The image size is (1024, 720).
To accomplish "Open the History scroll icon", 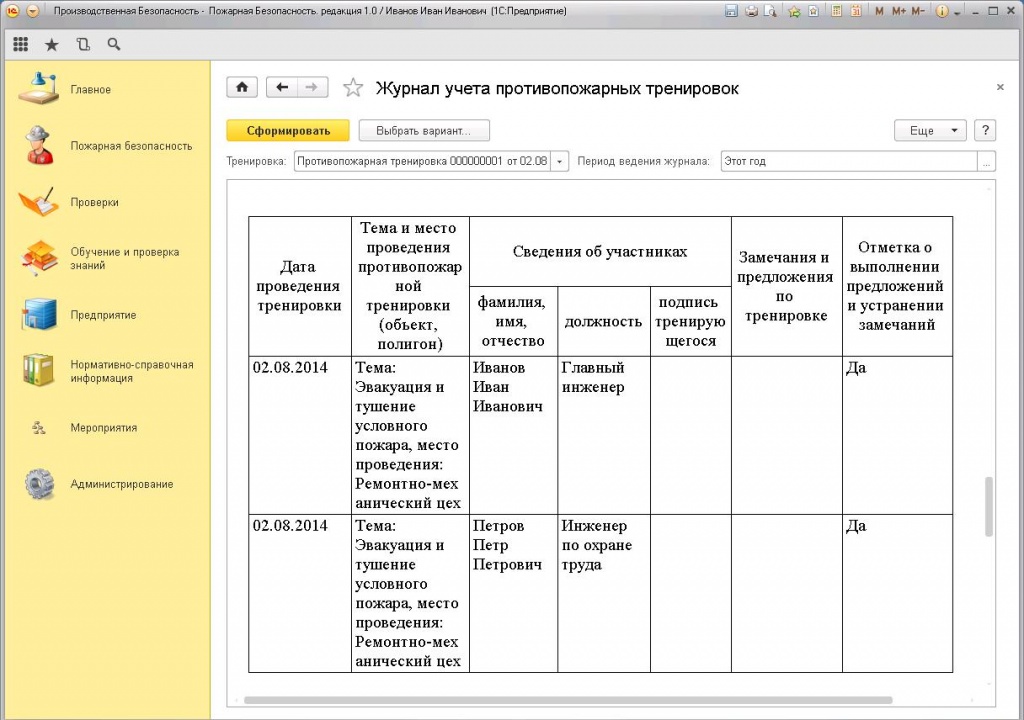I will (x=83, y=44).
